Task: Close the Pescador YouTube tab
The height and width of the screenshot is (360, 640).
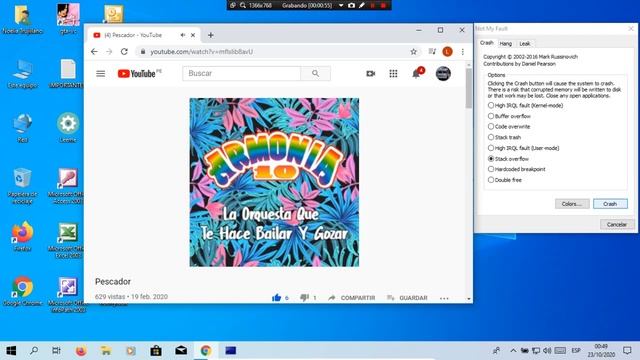Action: (193, 35)
